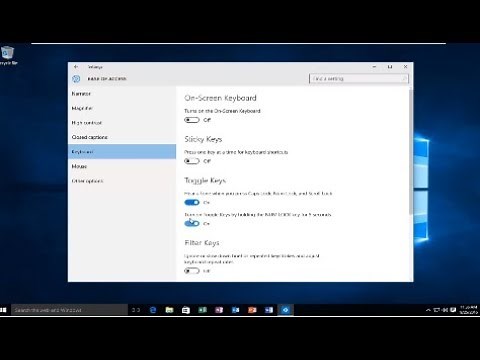The width and height of the screenshot is (480, 360).
Task: Click the Ease of Access gear icon
Action: click(x=76, y=79)
